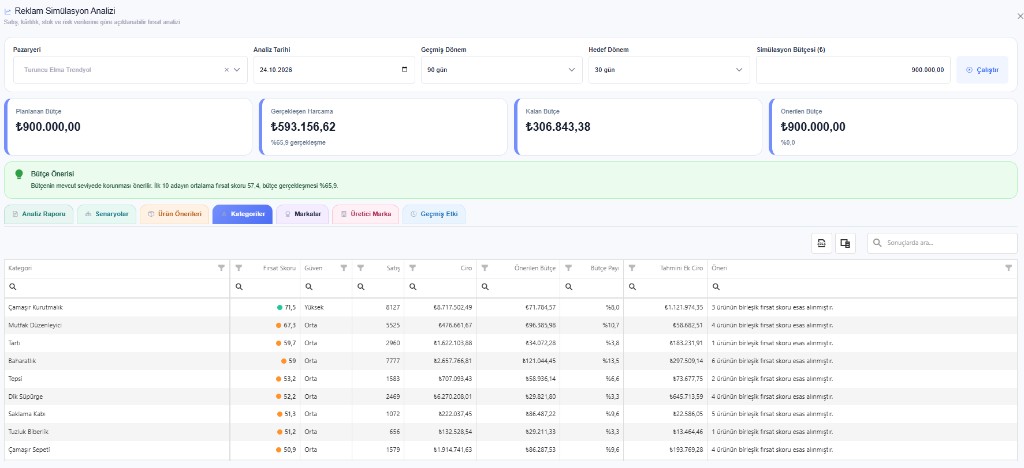Open filter menu for Kategori column
The width and height of the screenshot is (1024, 468).
(x=221, y=268)
